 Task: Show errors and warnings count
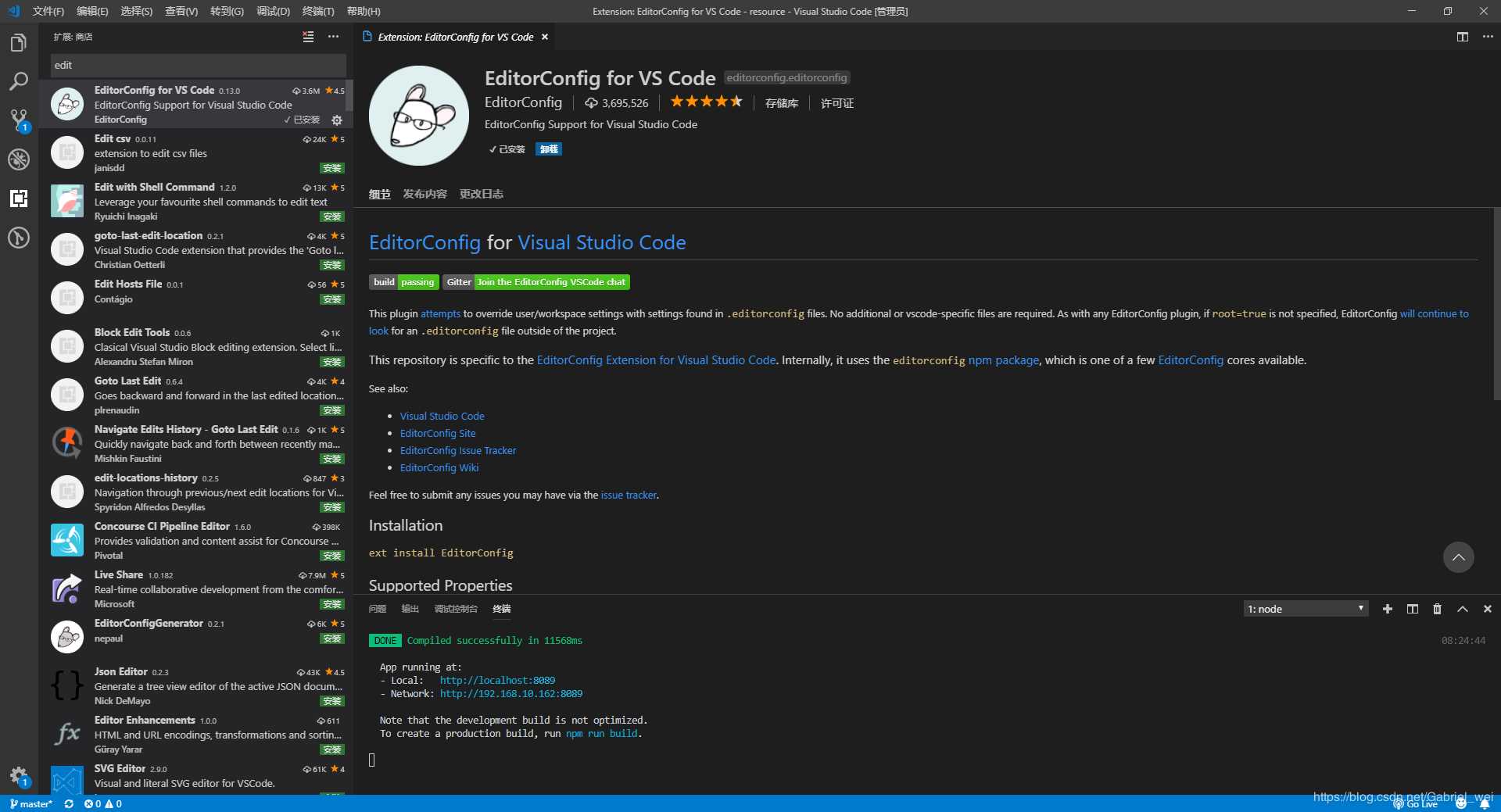(x=103, y=803)
